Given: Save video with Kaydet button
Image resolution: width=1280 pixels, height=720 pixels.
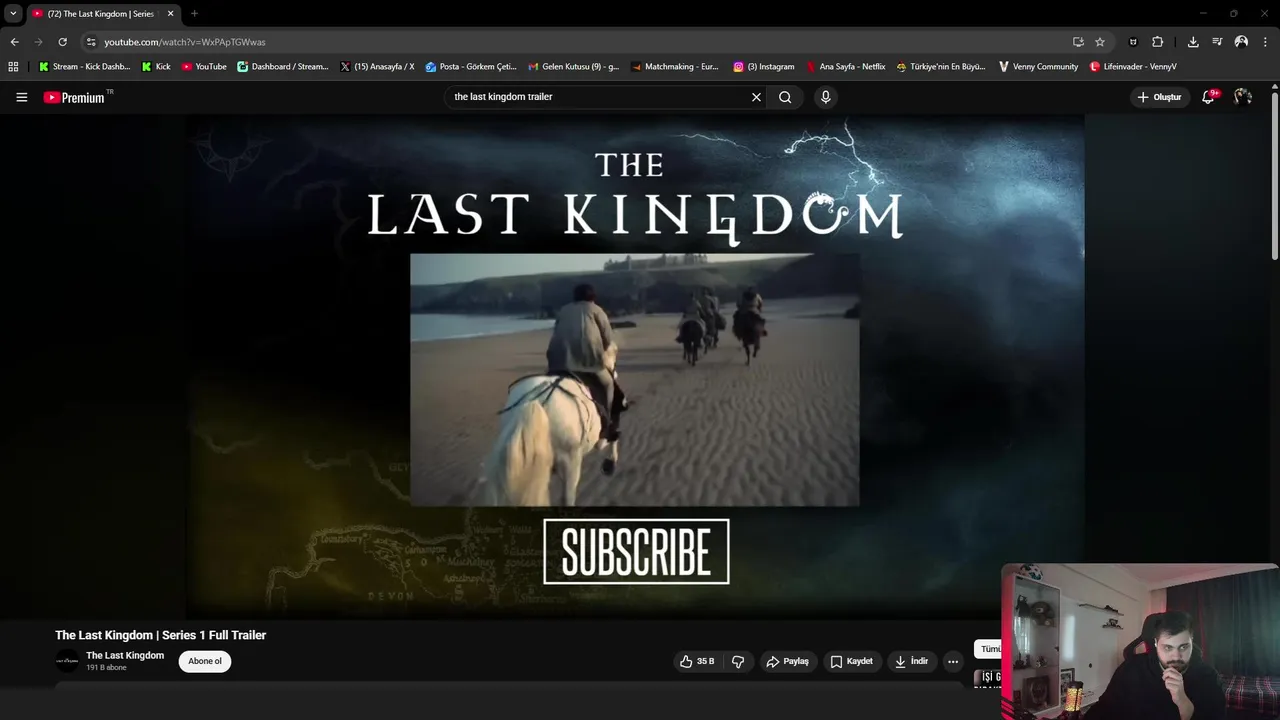Looking at the screenshot, I should (x=852, y=661).
